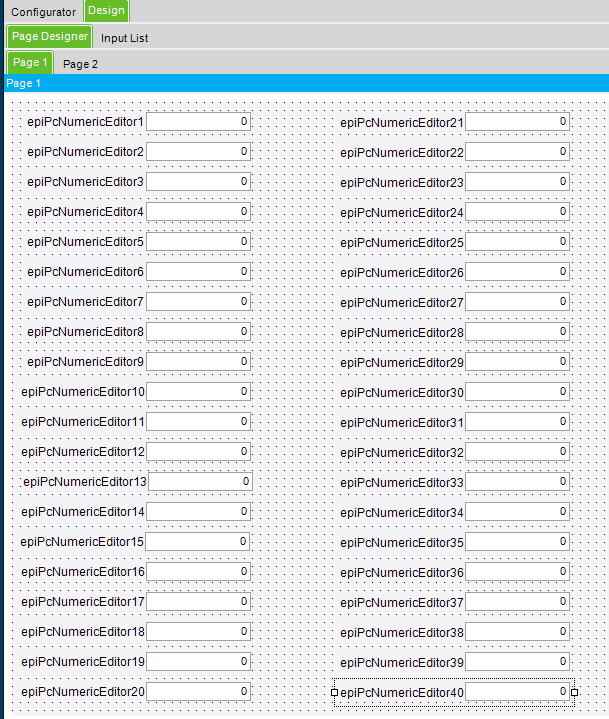
Task: Click the epiPcNumericEditor31 input field
Action: tap(518, 421)
